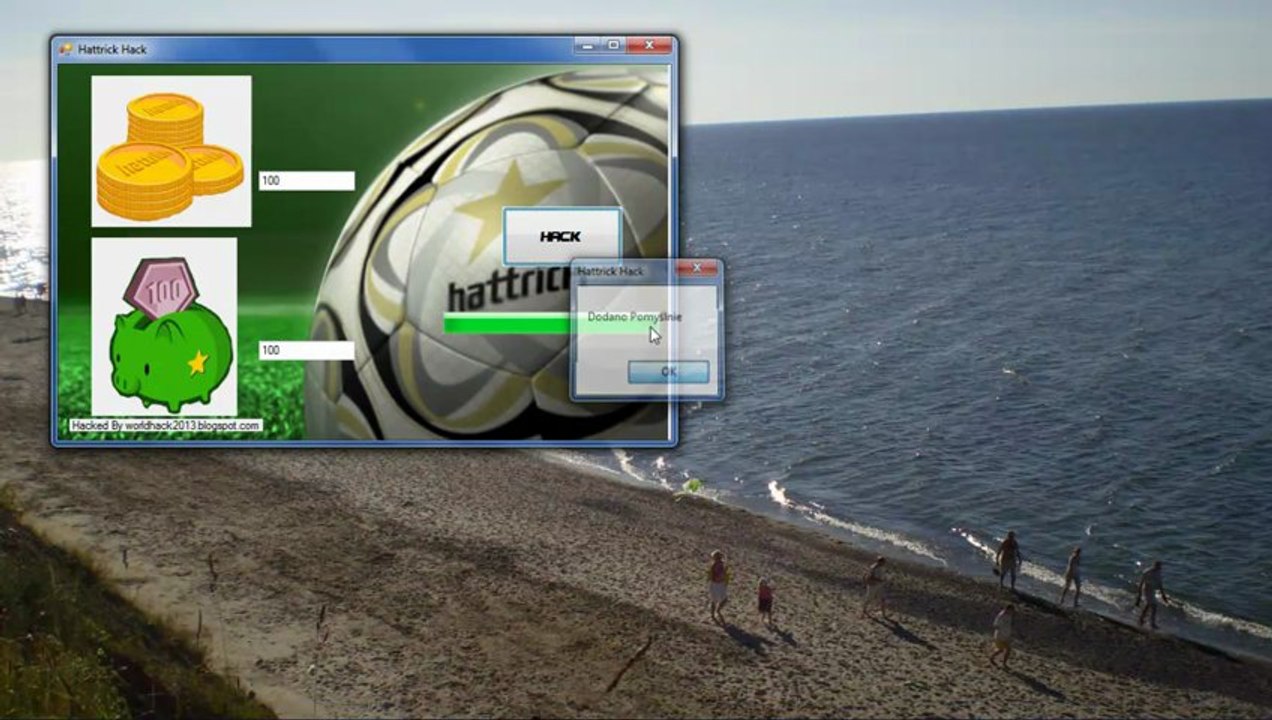Maximize the main Hattrick Hack window
1272x720 pixels.
613,45
